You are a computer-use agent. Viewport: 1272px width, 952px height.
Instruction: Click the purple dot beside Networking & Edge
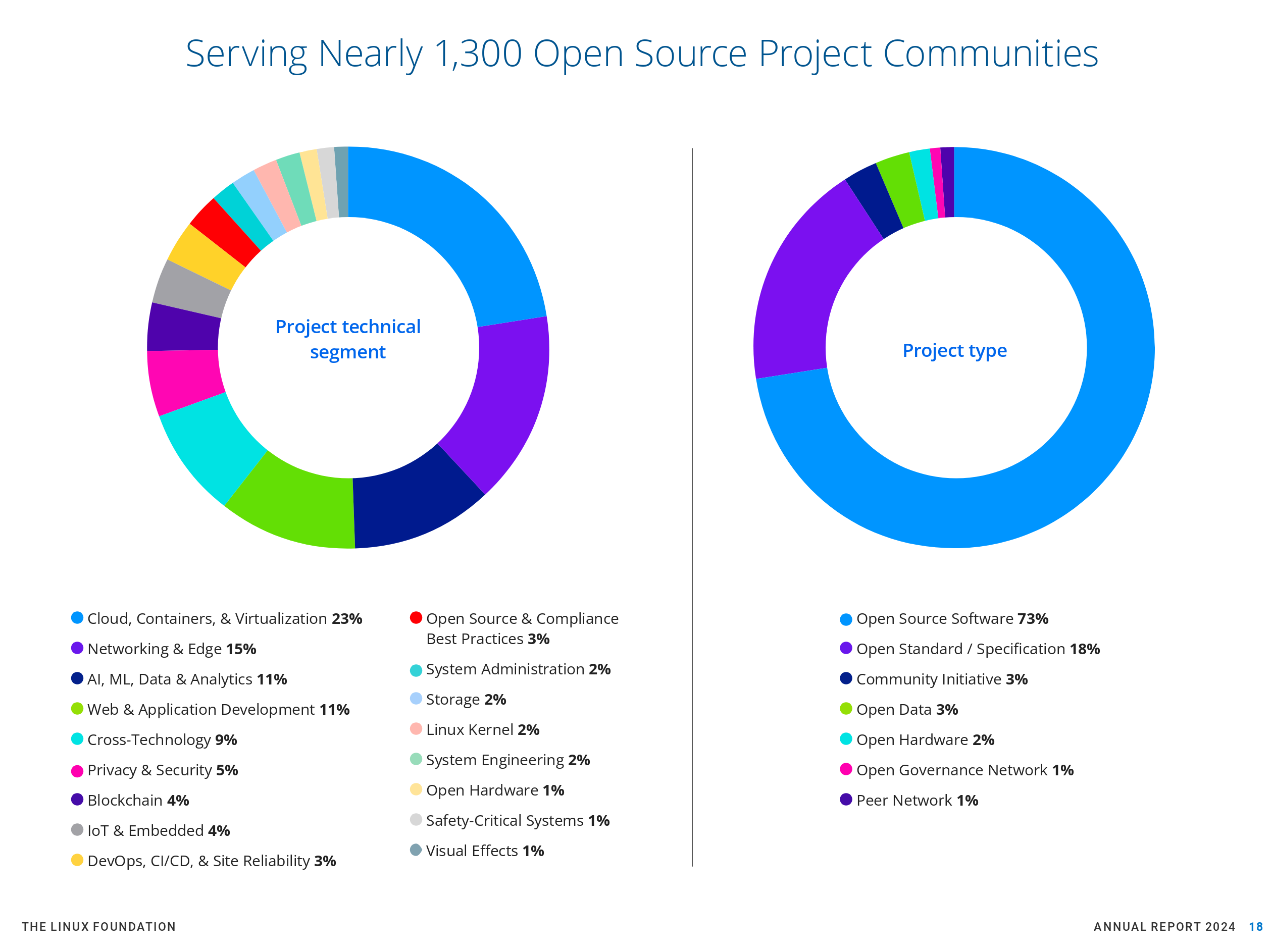[x=77, y=648]
